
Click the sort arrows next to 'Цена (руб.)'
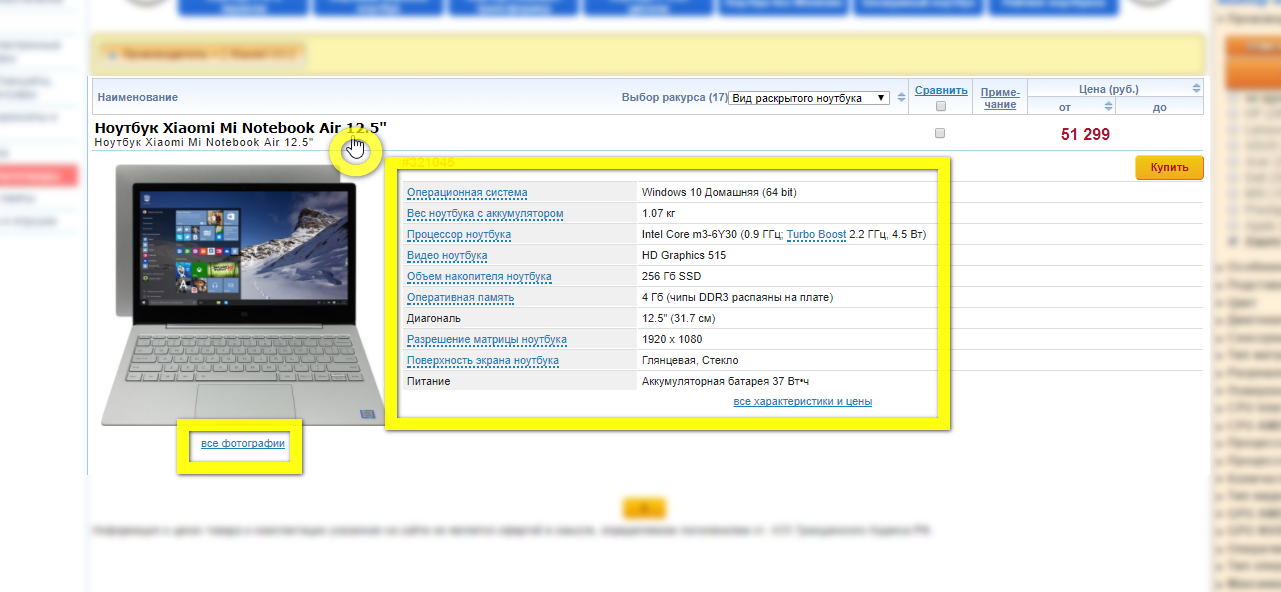[1197, 89]
